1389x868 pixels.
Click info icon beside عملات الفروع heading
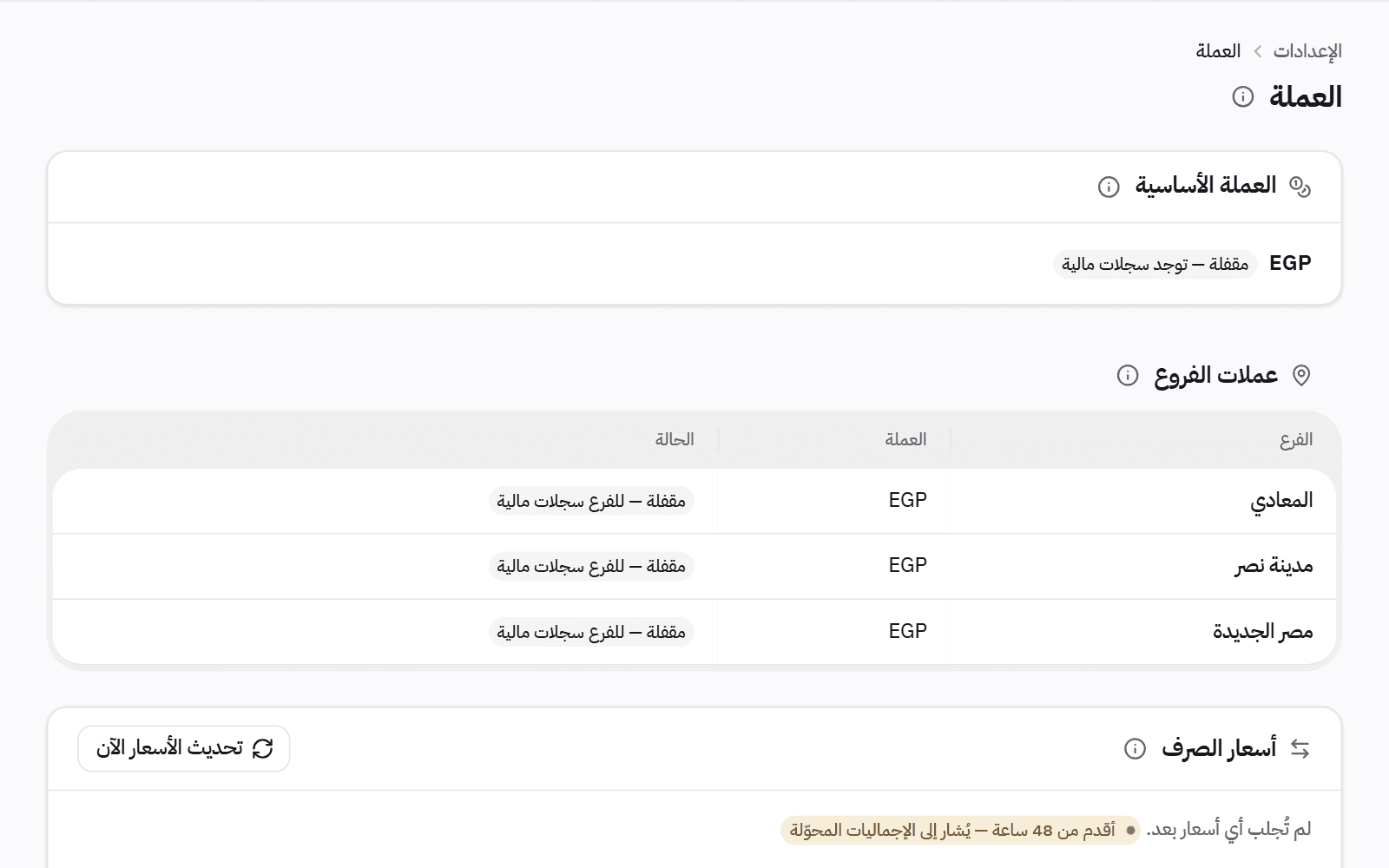(1127, 375)
